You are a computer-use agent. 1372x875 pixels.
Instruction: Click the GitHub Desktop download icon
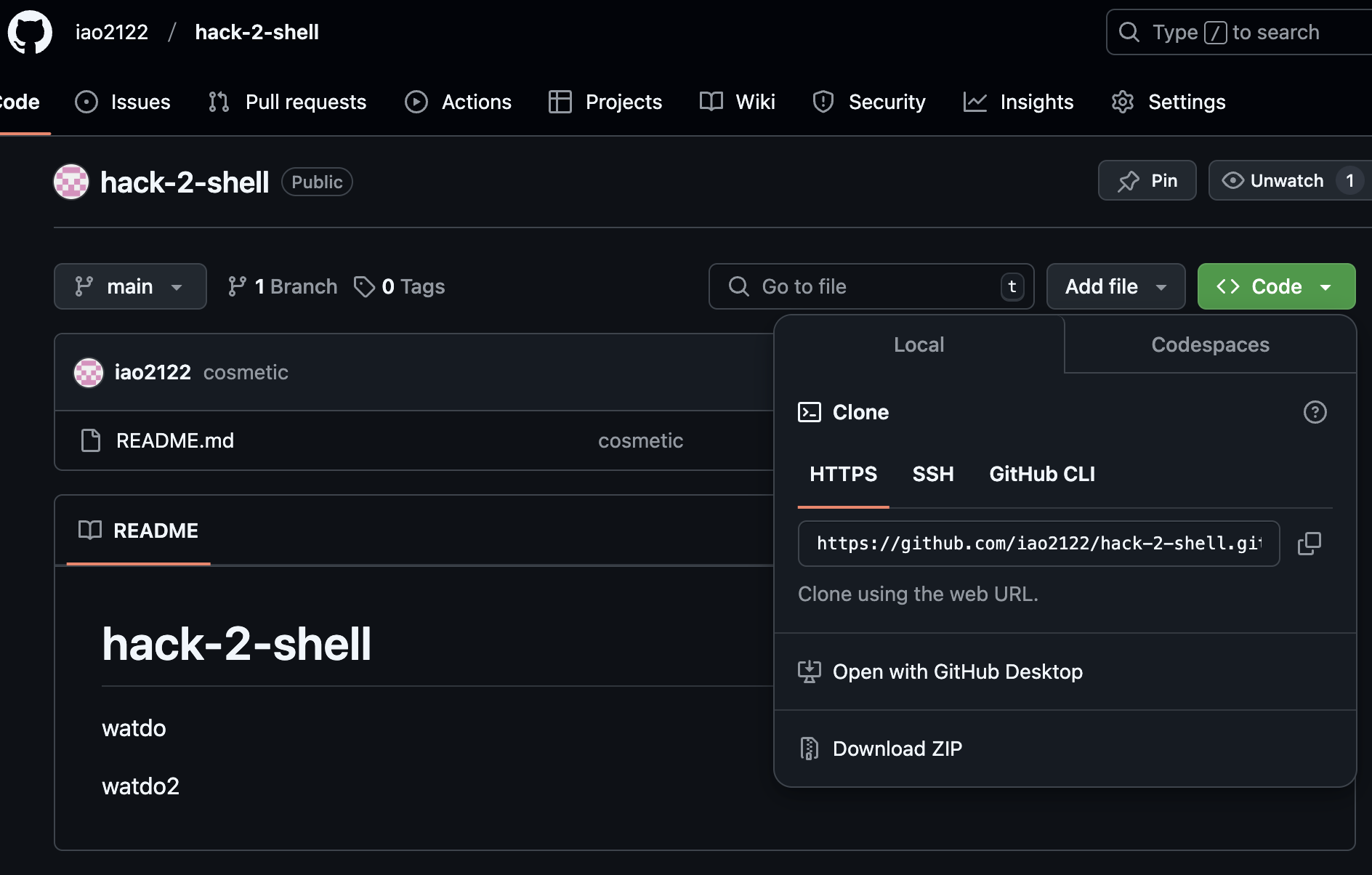pyautogui.click(x=810, y=672)
